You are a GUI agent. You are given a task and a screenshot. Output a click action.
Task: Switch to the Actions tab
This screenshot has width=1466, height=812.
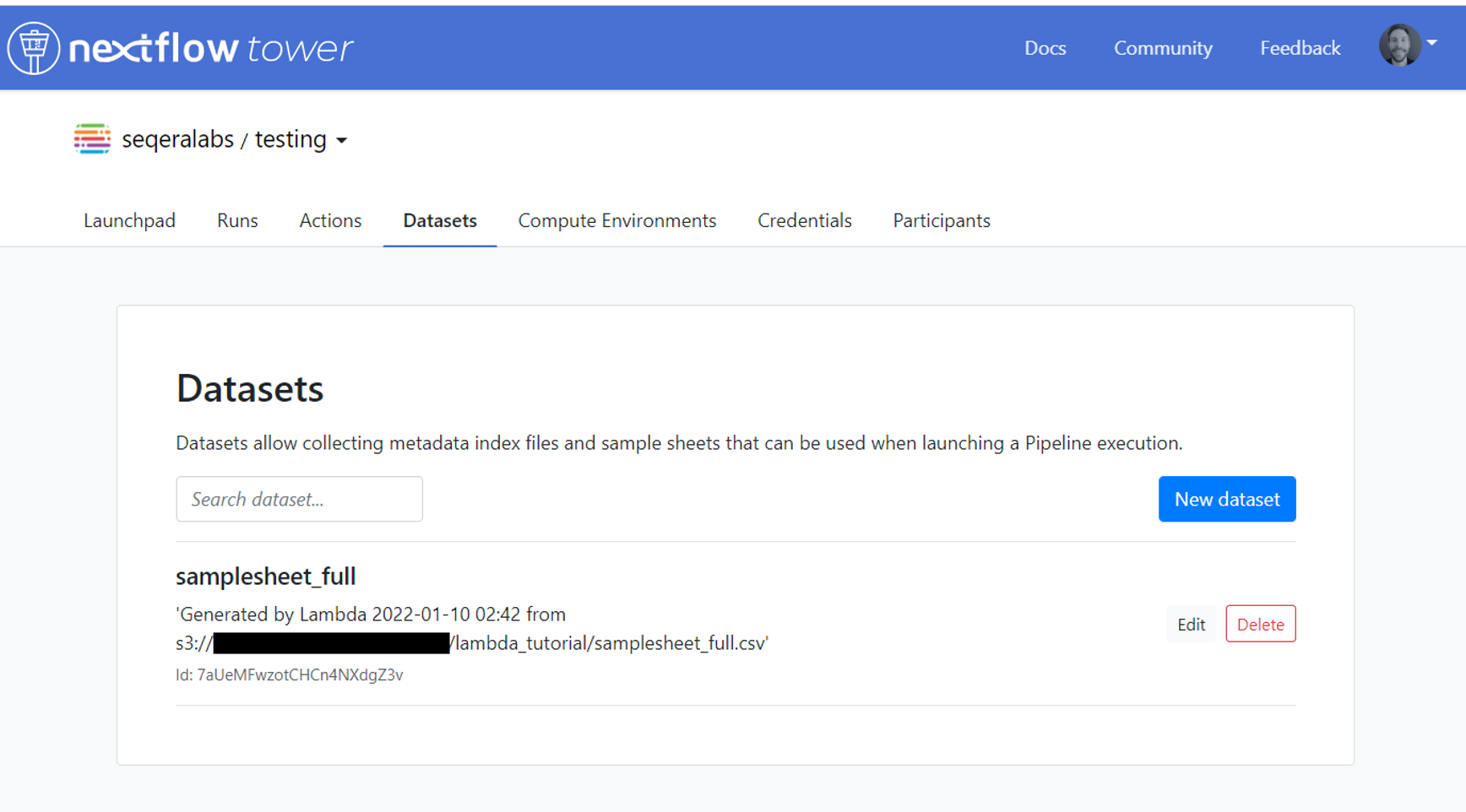coord(330,220)
